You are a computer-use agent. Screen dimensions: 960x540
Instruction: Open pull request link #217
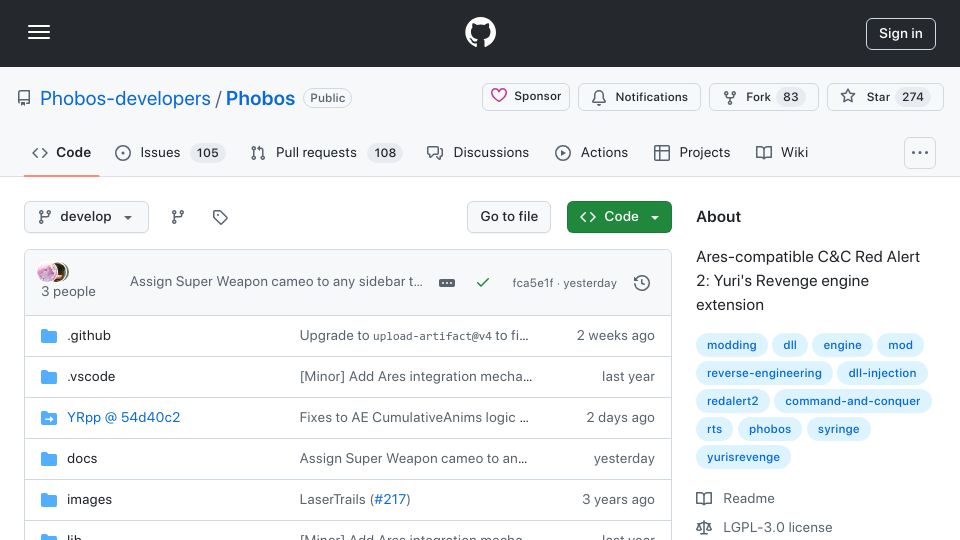coord(390,500)
